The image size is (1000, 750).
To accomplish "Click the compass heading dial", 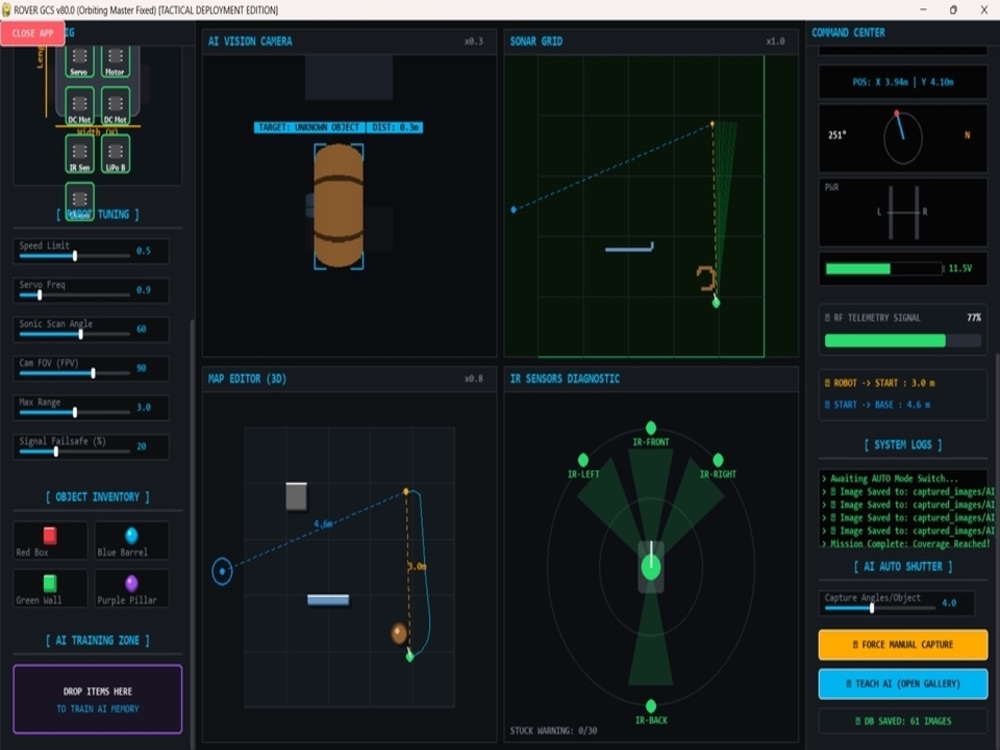I will click(x=902, y=137).
